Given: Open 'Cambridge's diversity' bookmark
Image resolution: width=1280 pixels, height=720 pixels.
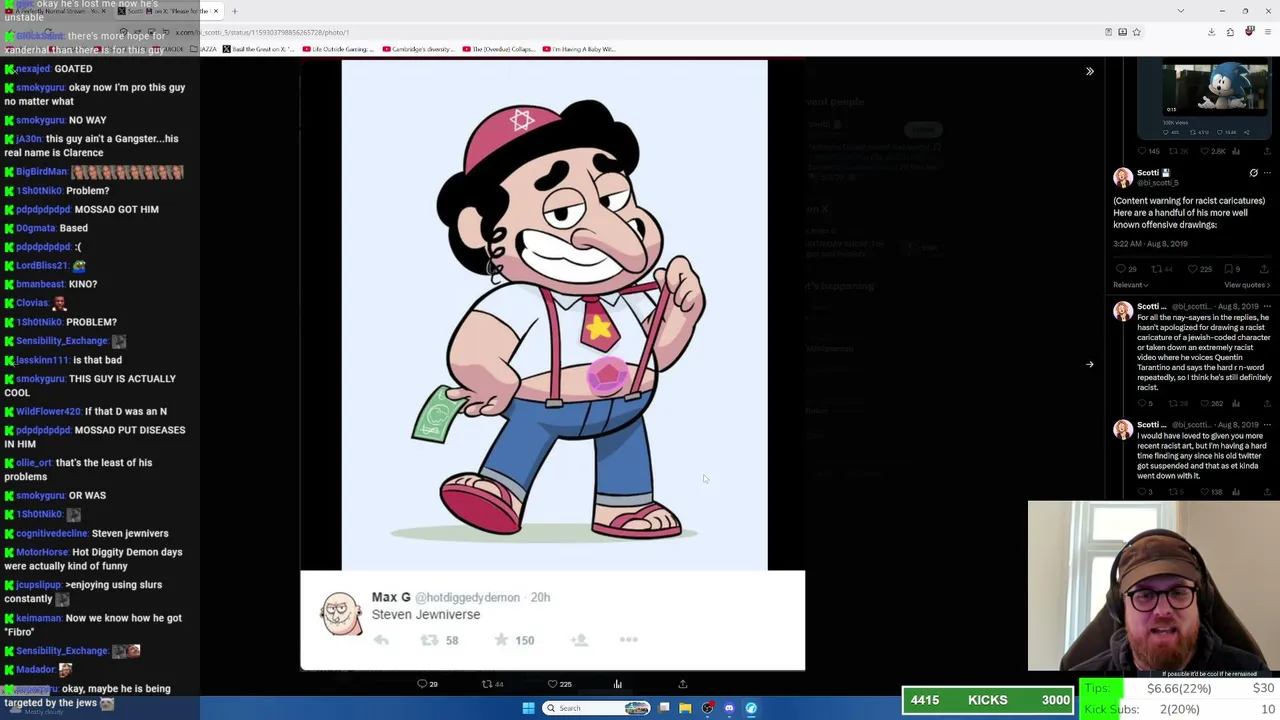Looking at the screenshot, I should coord(418,49).
